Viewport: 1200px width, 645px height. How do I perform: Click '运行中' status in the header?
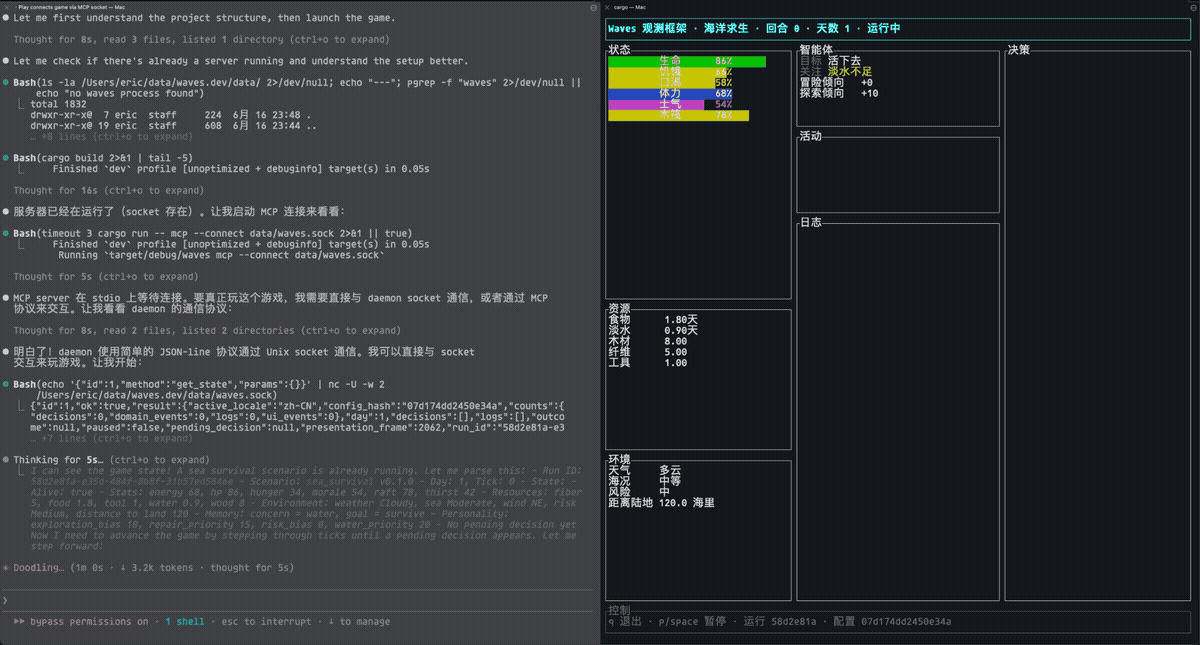(884, 28)
